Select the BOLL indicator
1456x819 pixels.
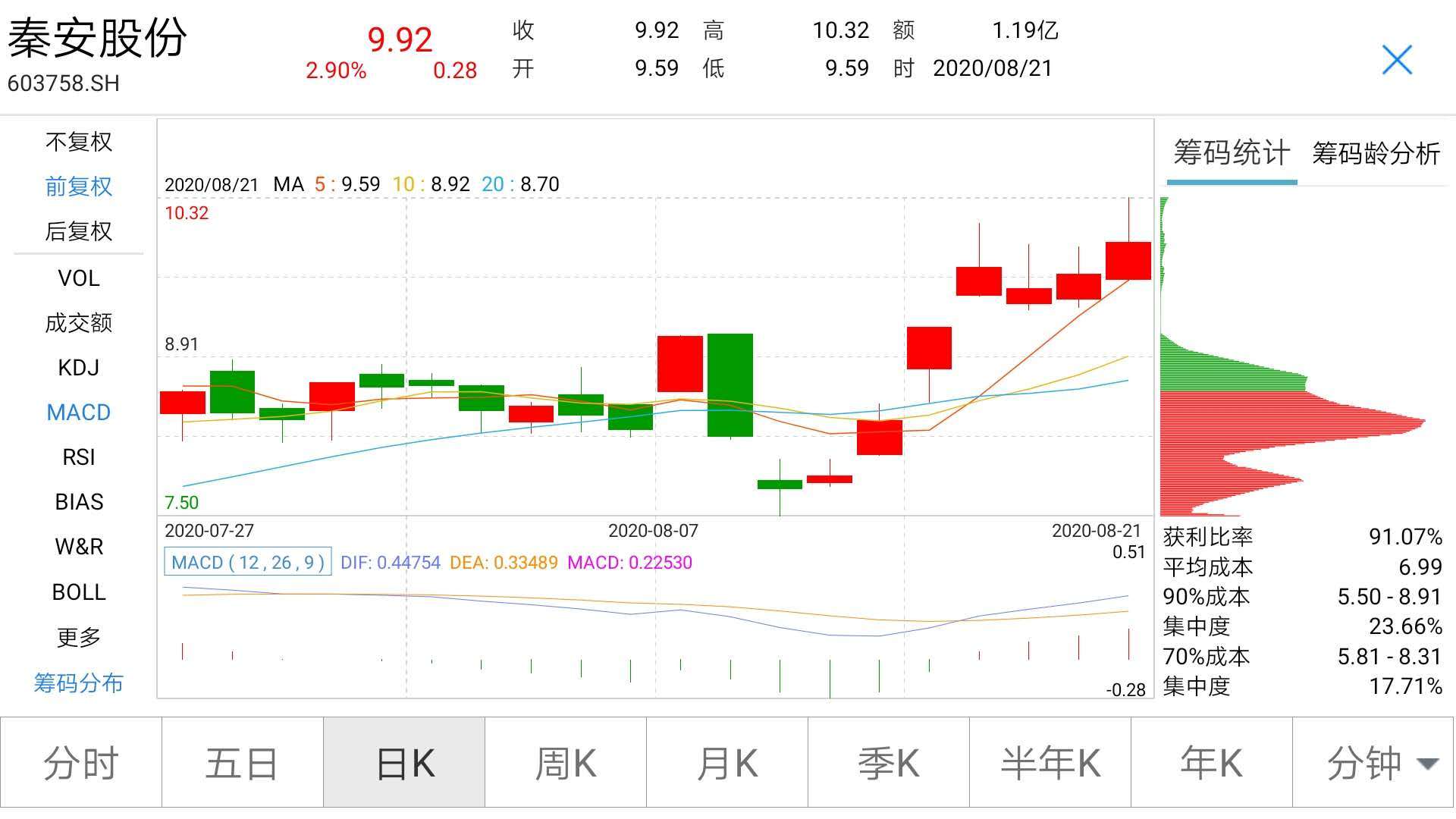coord(78,592)
